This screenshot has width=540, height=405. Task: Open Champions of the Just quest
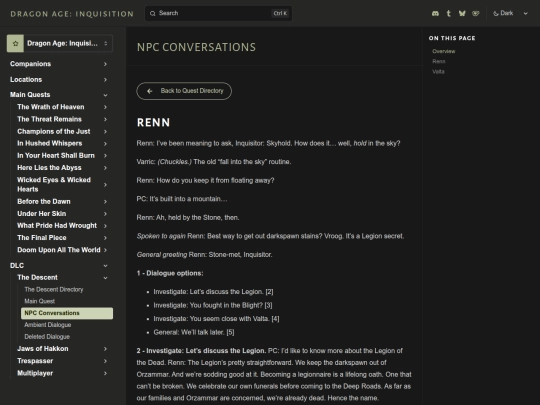54,132
